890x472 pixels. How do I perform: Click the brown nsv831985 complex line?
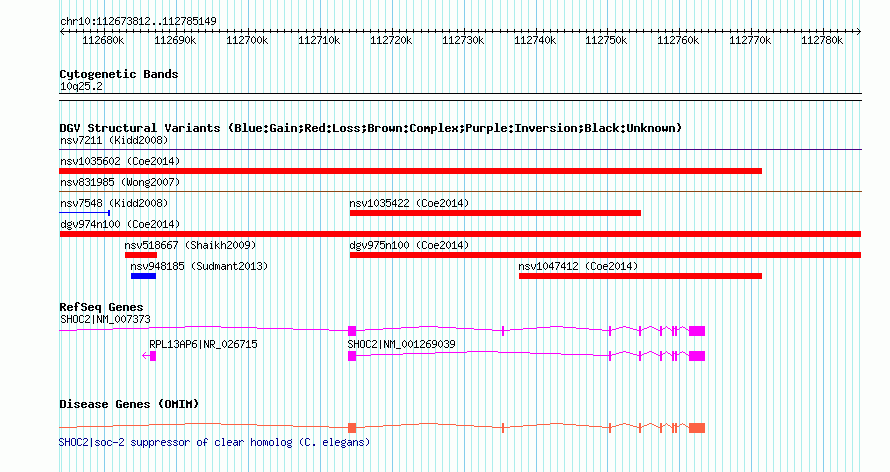coord(460,192)
